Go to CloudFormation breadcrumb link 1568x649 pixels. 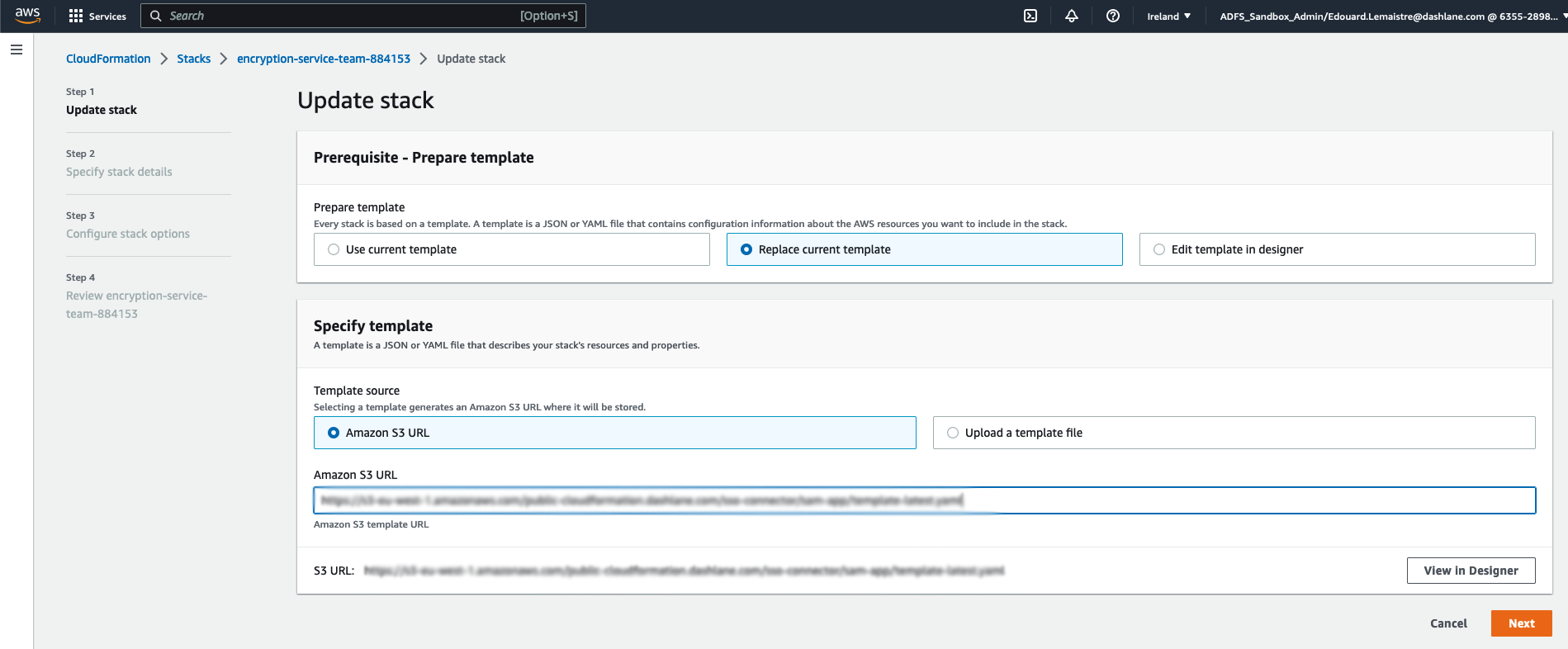pyautogui.click(x=108, y=59)
